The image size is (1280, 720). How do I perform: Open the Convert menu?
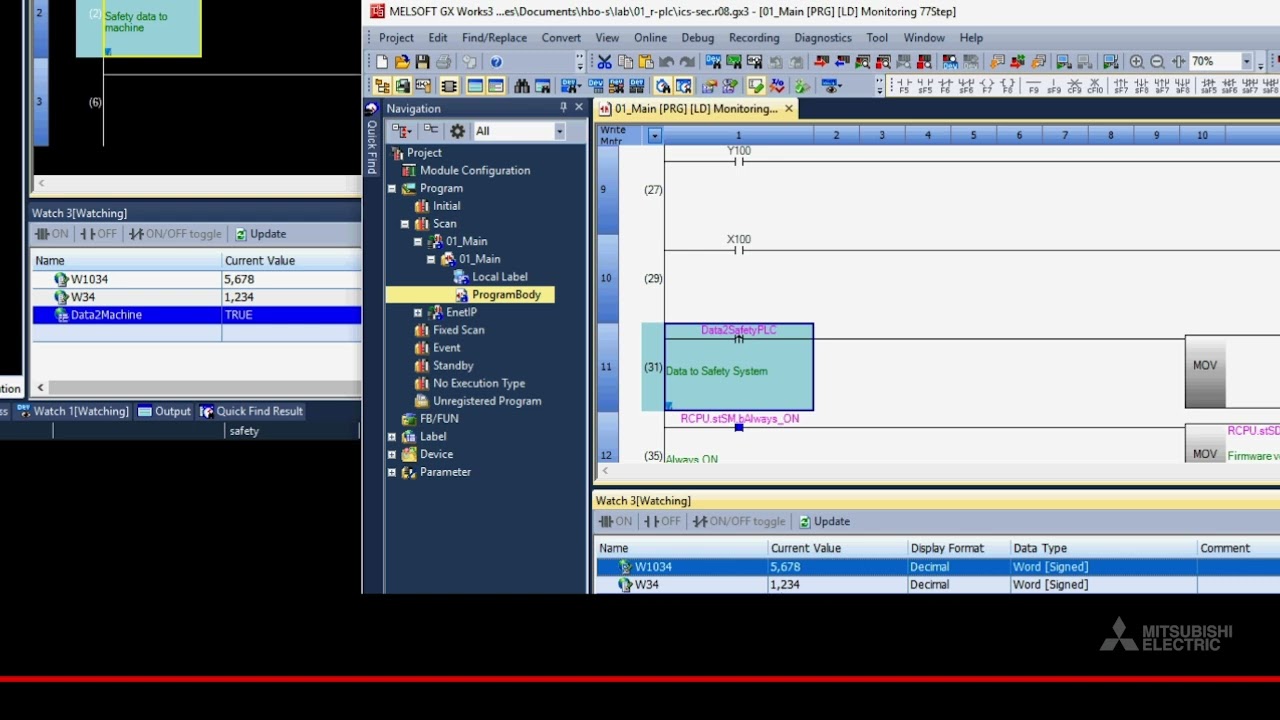(561, 38)
